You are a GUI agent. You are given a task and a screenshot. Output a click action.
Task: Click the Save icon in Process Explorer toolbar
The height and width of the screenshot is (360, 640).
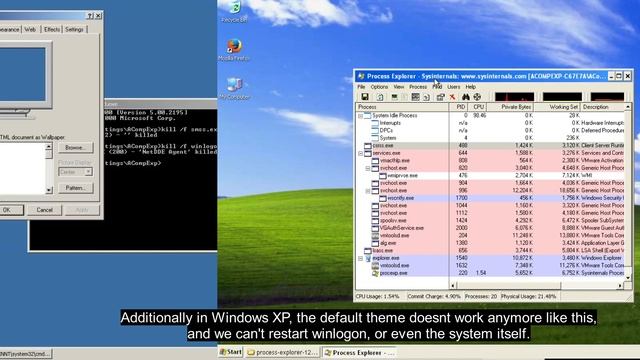pyautogui.click(x=365, y=97)
